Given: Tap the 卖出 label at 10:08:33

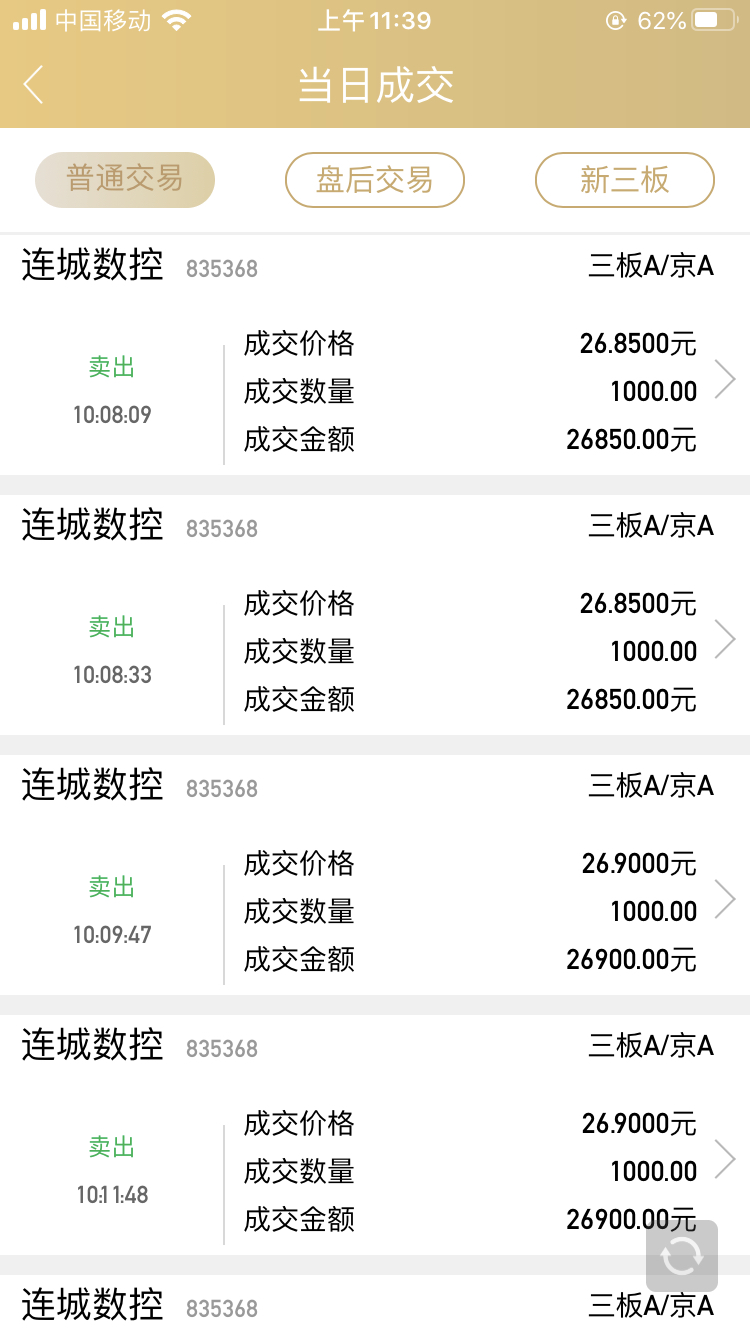Looking at the screenshot, I should 112,627.
